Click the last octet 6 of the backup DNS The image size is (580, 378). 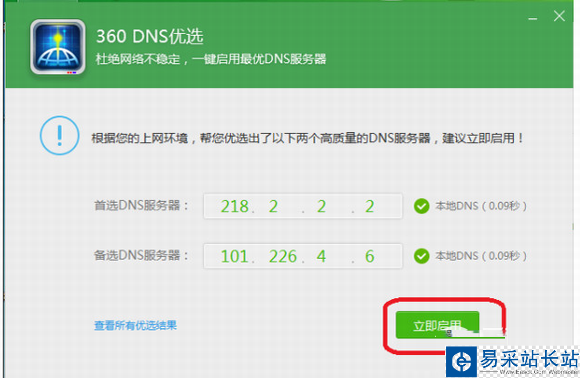pos(370,256)
